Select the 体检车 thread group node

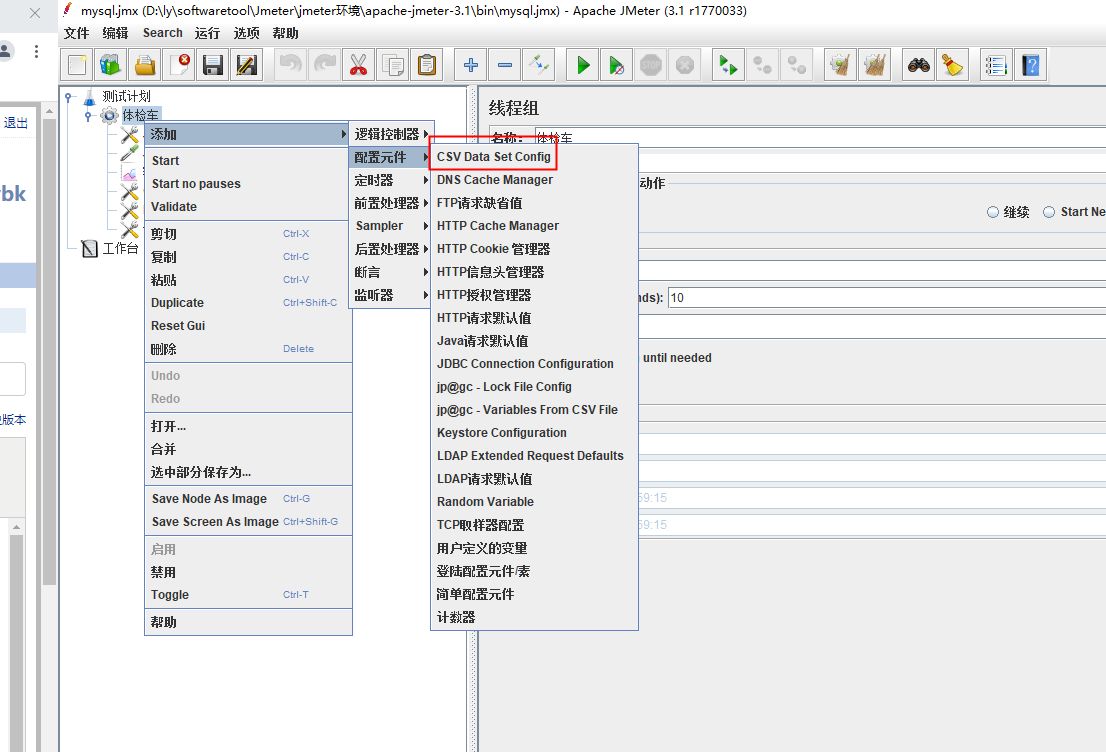point(140,115)
